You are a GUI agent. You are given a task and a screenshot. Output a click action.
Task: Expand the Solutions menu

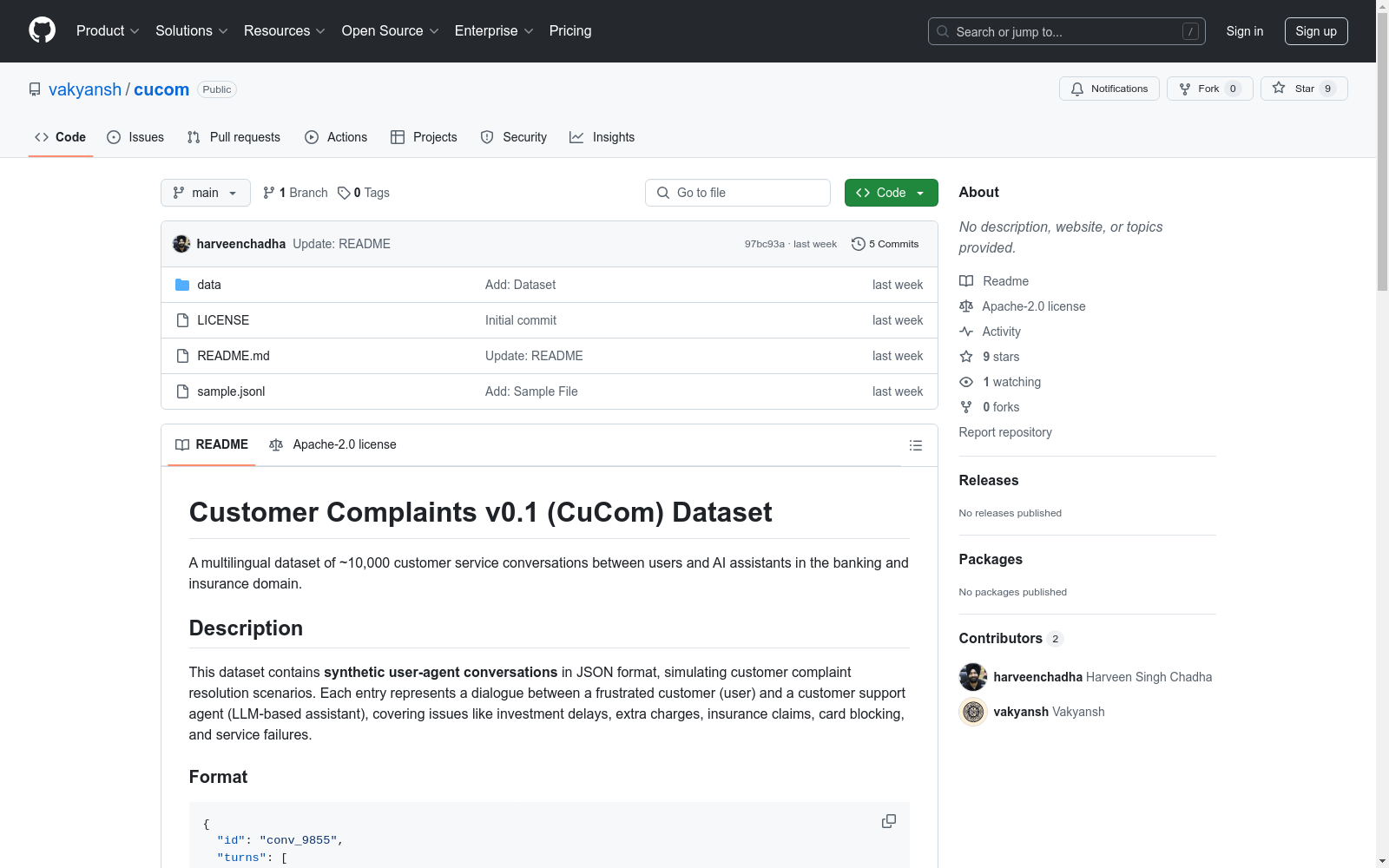(x=191, y=31)
